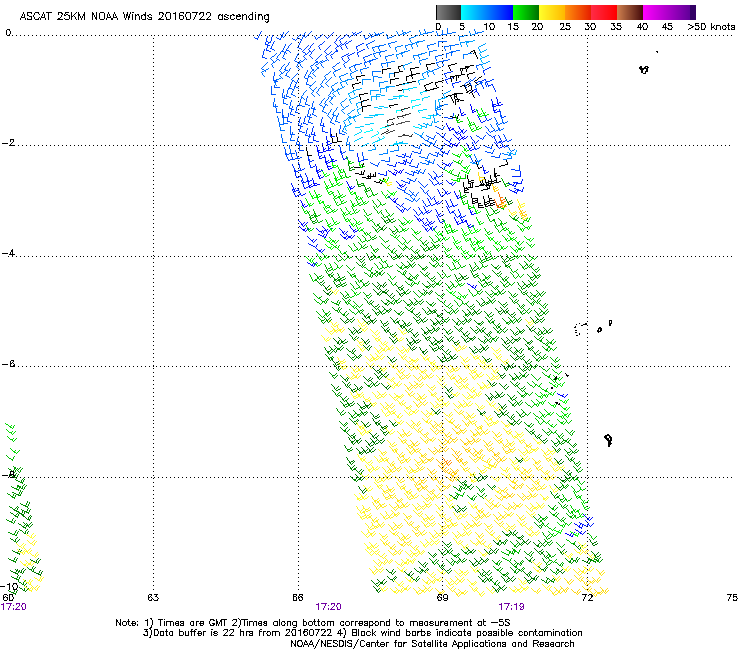Click the legend label '35'

coord(616,27)
